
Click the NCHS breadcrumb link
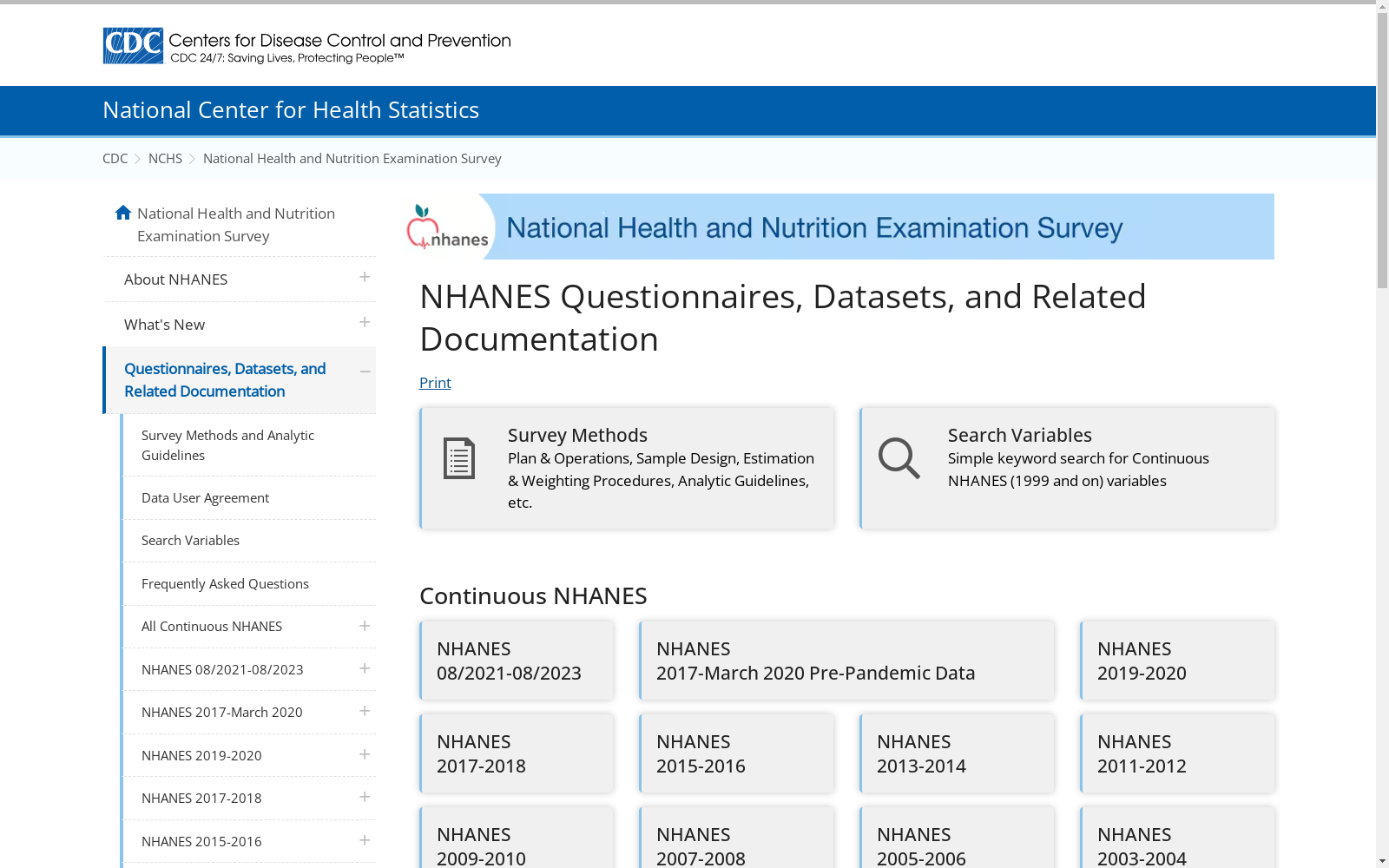pyautogui.click(x=165, y=158)
